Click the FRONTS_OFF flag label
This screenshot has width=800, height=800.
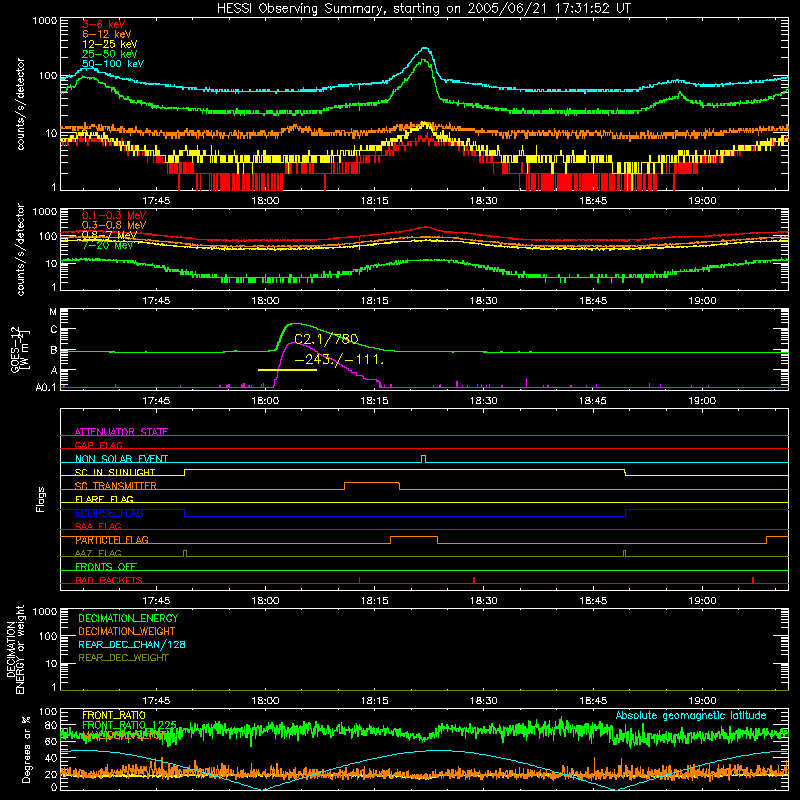pos(106,566)
